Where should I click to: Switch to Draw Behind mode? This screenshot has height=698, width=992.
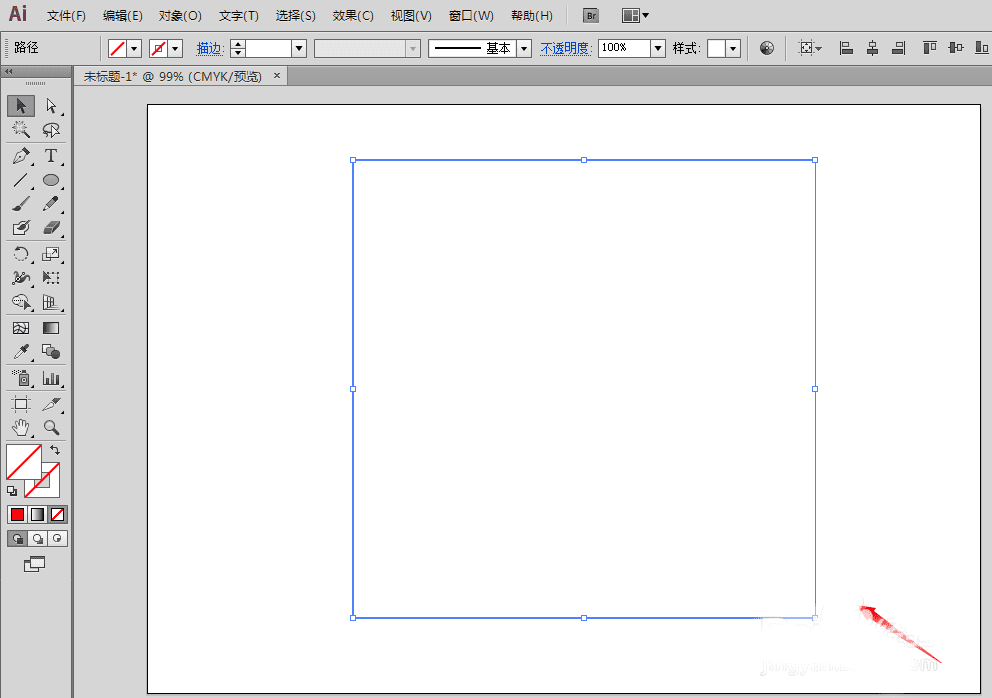38,538
